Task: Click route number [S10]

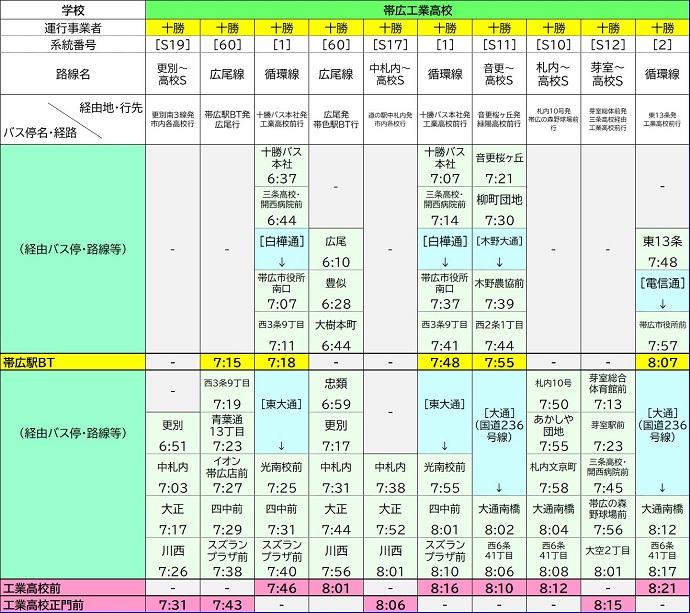Action: pyautogui.click(x=554, y=44)
